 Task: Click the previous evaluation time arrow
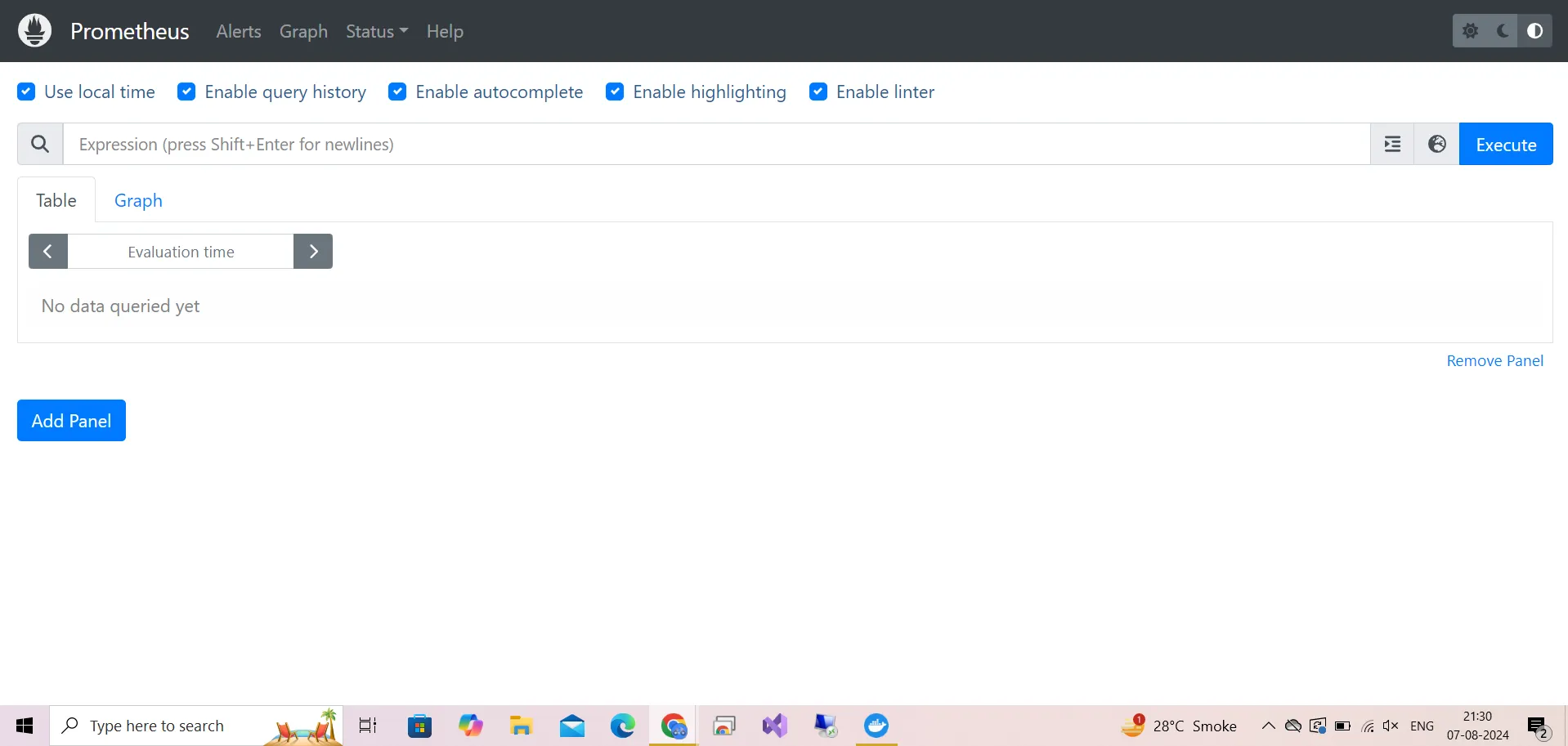tap(47, 251)
